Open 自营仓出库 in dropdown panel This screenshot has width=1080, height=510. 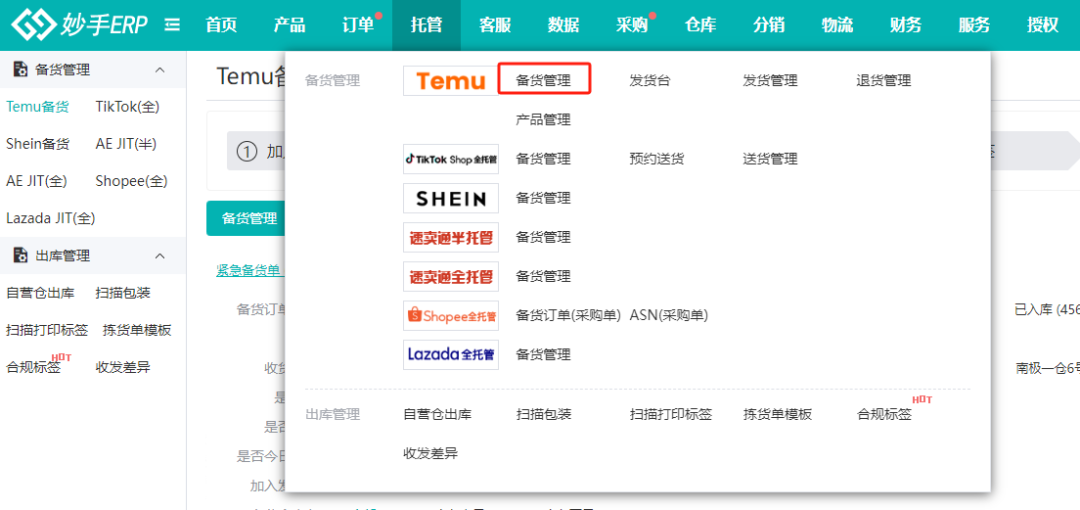(437, 415)
